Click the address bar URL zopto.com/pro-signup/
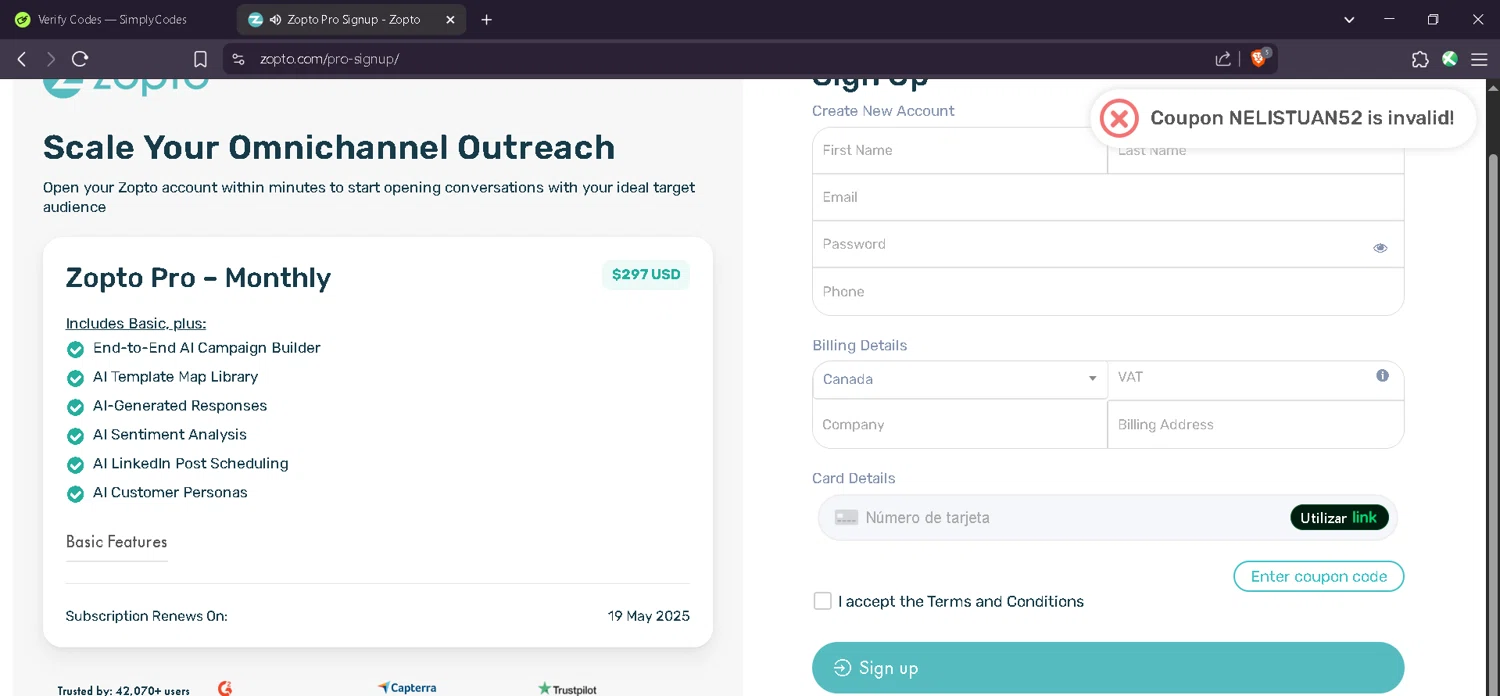Image resolution: width=1500 pixels, height=696 pixels. (330, 59)
